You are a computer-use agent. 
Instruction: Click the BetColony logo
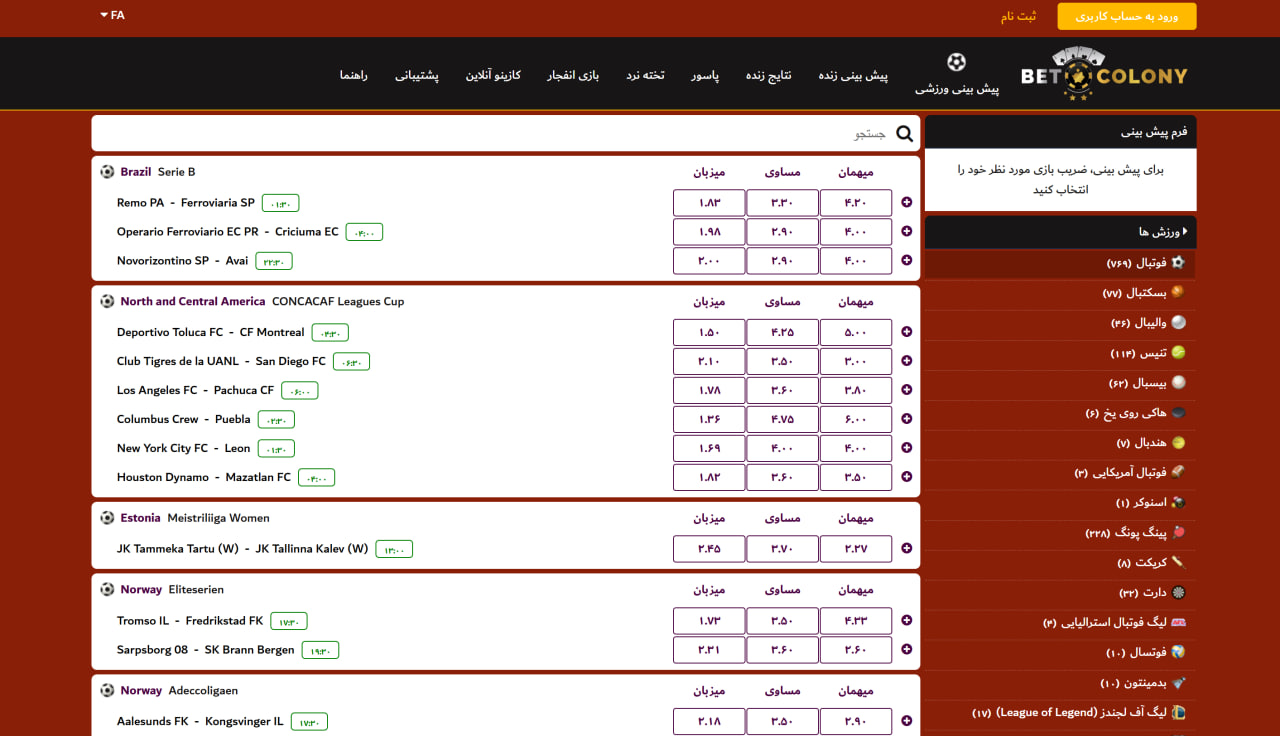(1104, 74)
